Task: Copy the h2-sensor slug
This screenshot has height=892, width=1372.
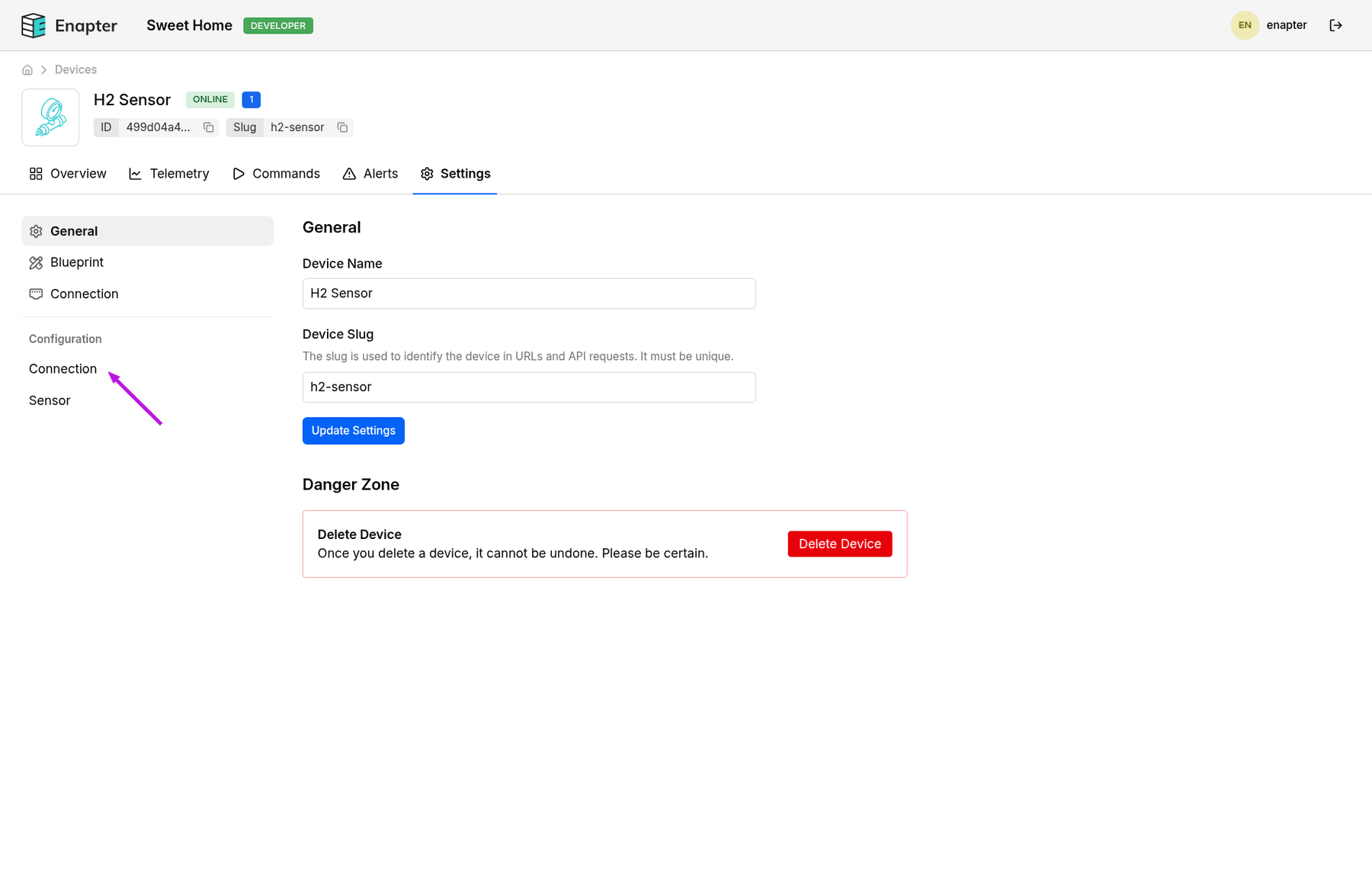Action: click(342, 127)
